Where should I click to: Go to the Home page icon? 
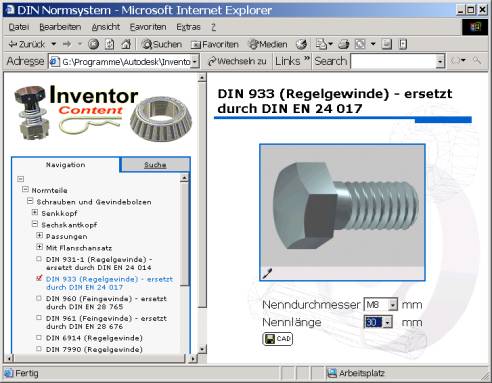(x=126, y=44)
